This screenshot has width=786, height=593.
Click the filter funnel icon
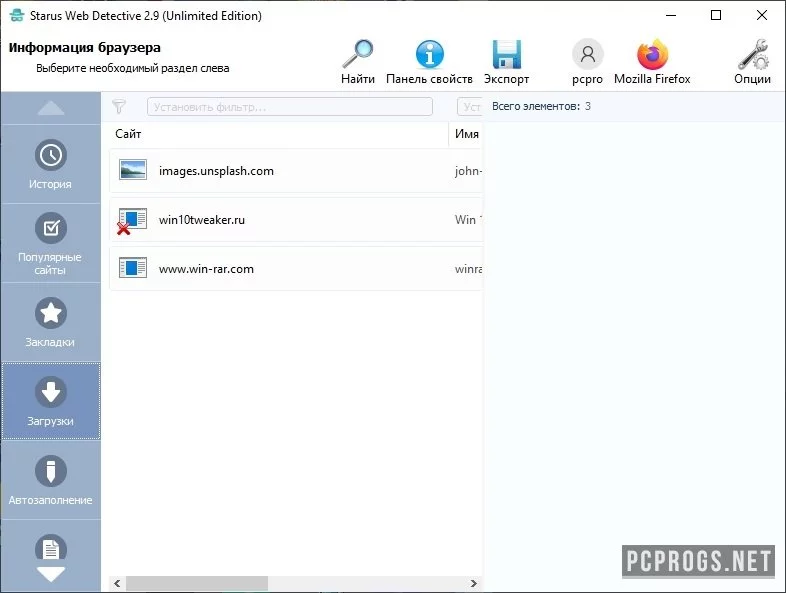119,106
